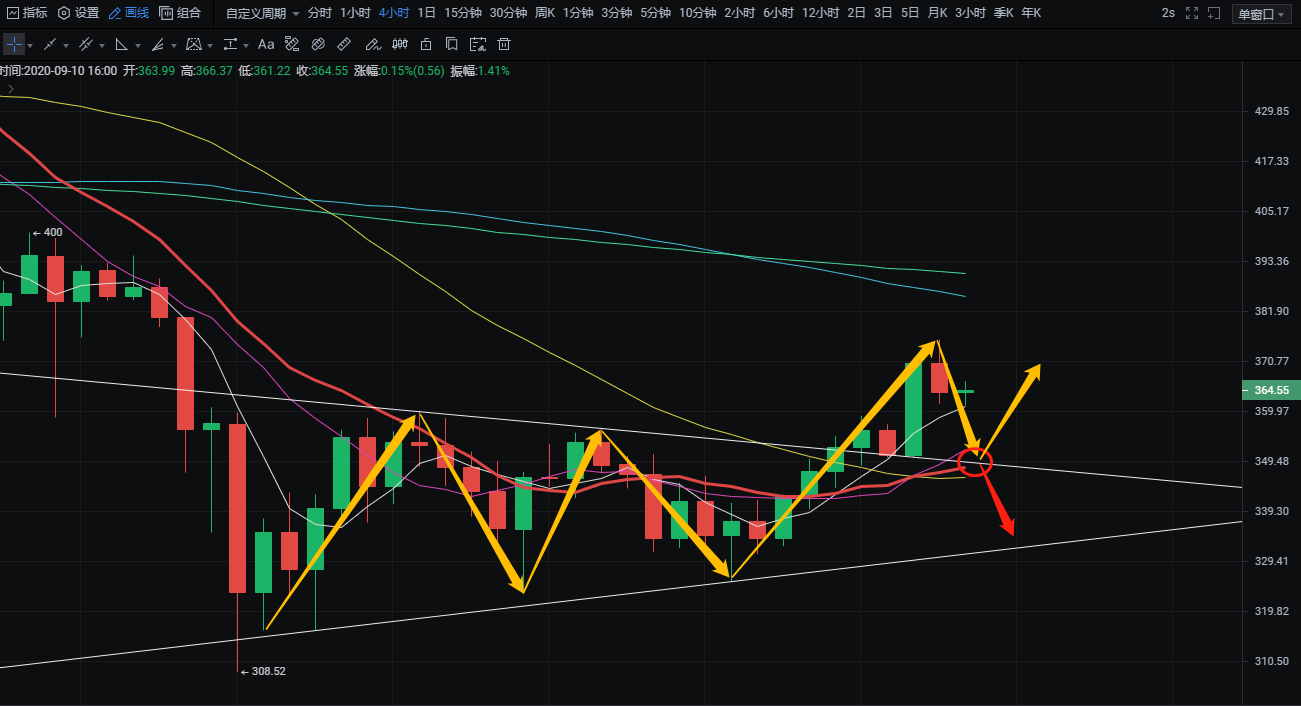This screenshot has width=1301, height=706.
Task: Click the candlestick pattern icon in toolbar
Action: (x=400, y=45)
